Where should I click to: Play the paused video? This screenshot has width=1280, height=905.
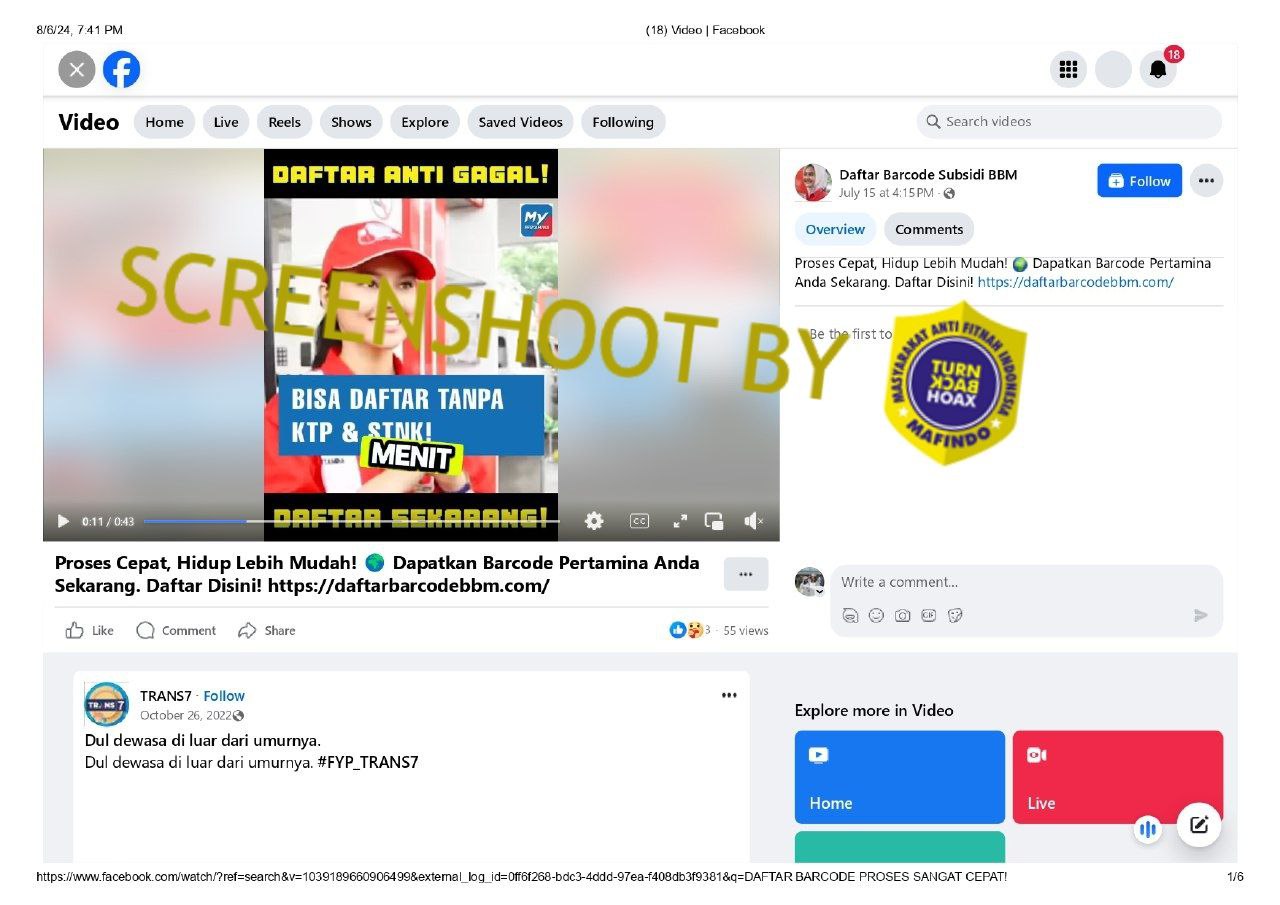click(63, 521)
